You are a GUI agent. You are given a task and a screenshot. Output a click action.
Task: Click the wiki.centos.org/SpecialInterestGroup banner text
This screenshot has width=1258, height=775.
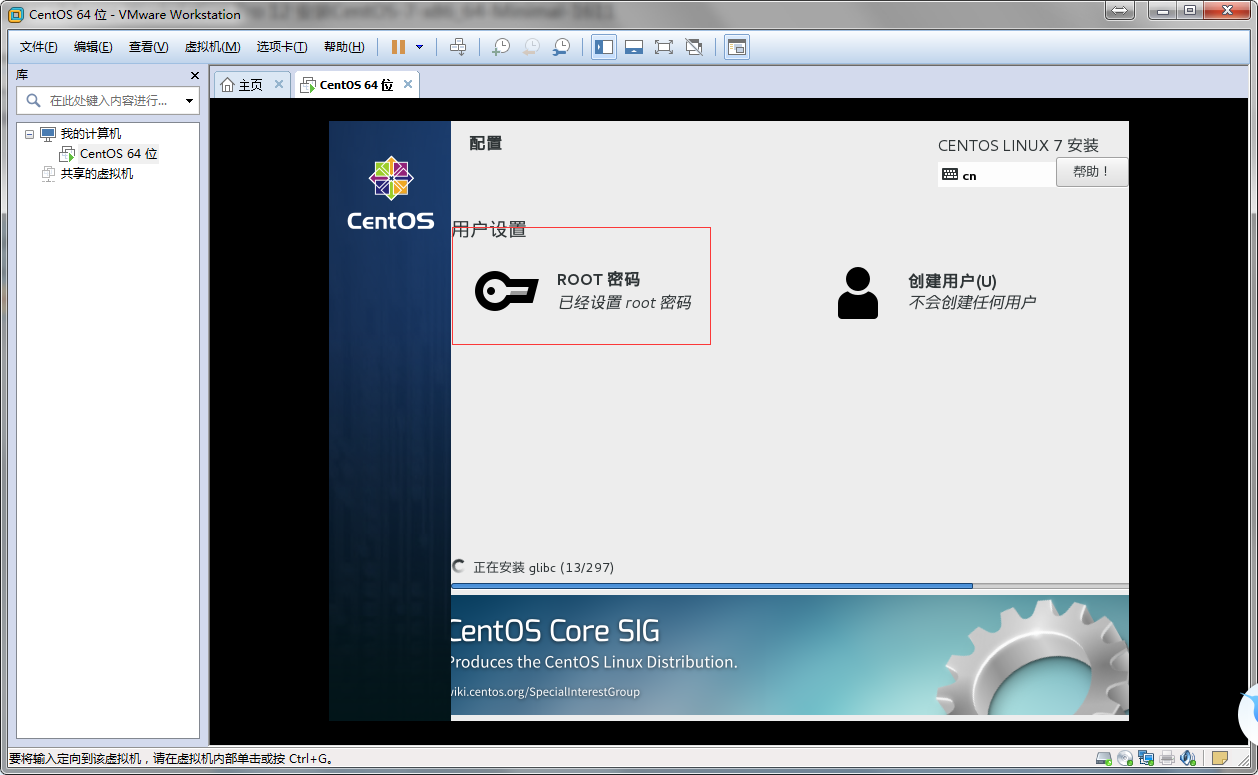(545, 692)
